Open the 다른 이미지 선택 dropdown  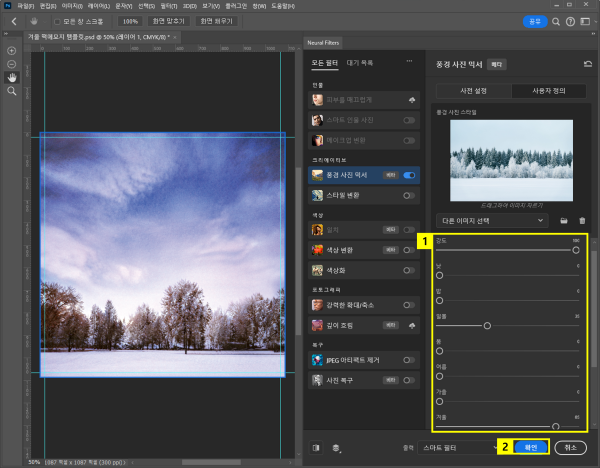pos(492,221)
